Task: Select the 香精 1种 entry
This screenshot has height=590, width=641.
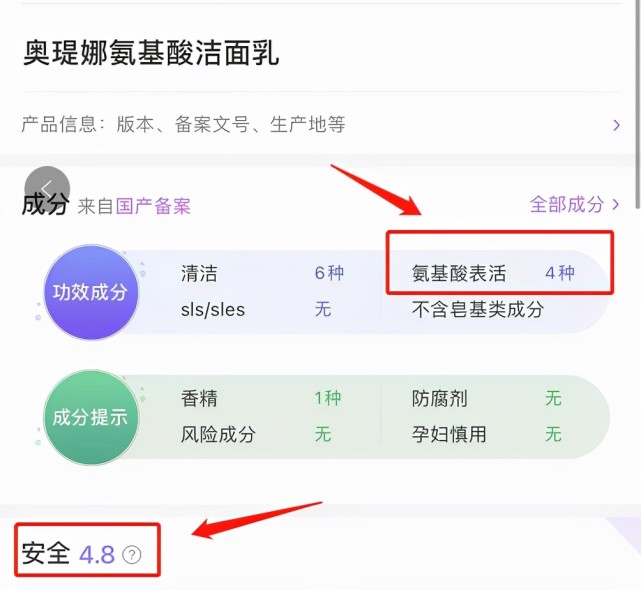Action: pos(261,398)
